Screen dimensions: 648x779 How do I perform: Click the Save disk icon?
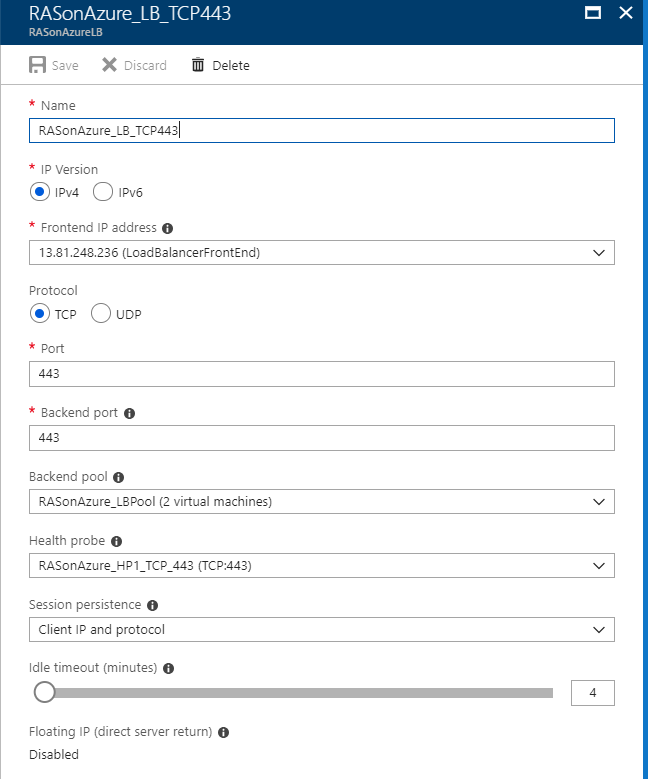(x=38, y=65)
